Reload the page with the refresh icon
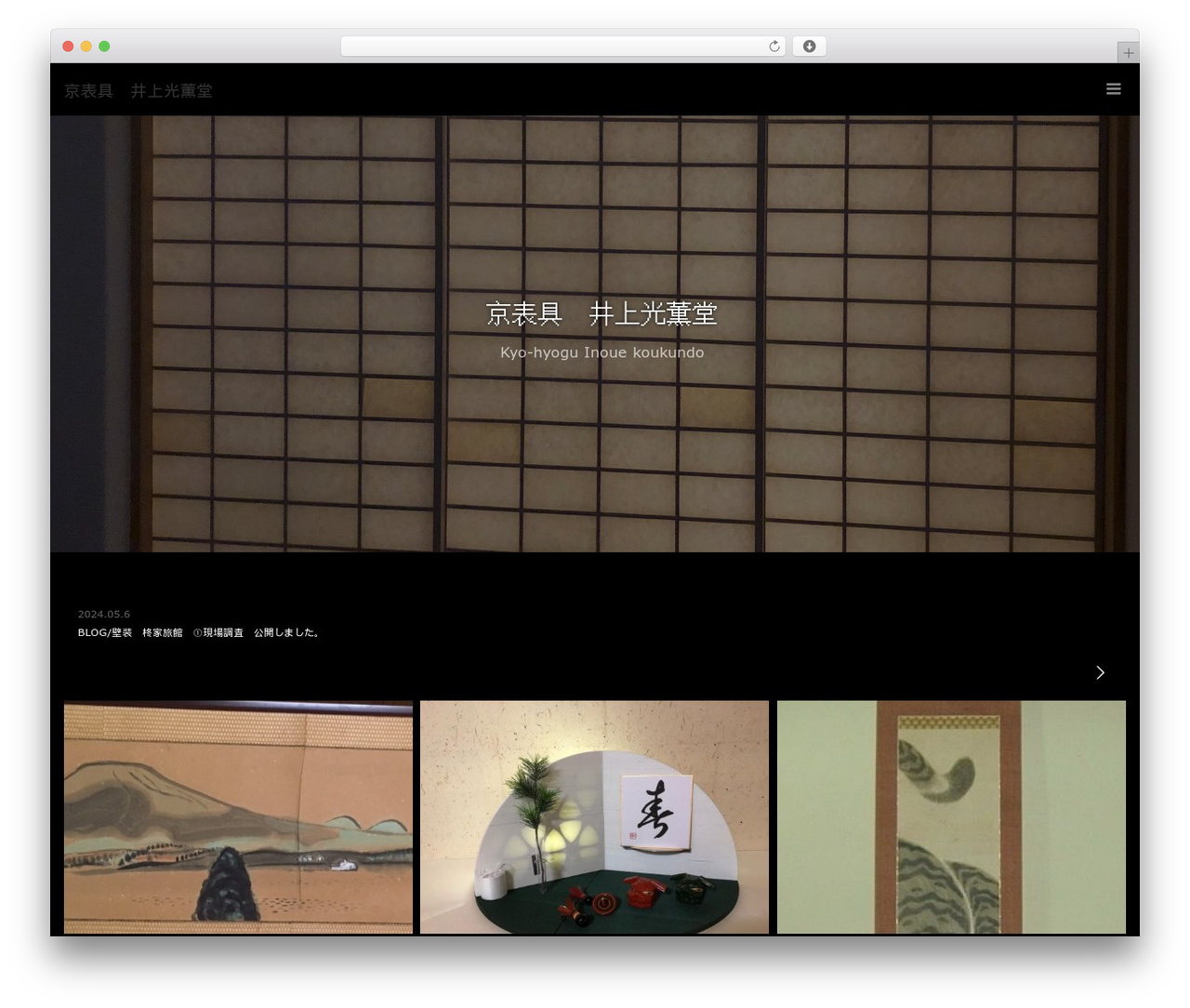This screenshot has height=1008, width=1190. point(774,46)
